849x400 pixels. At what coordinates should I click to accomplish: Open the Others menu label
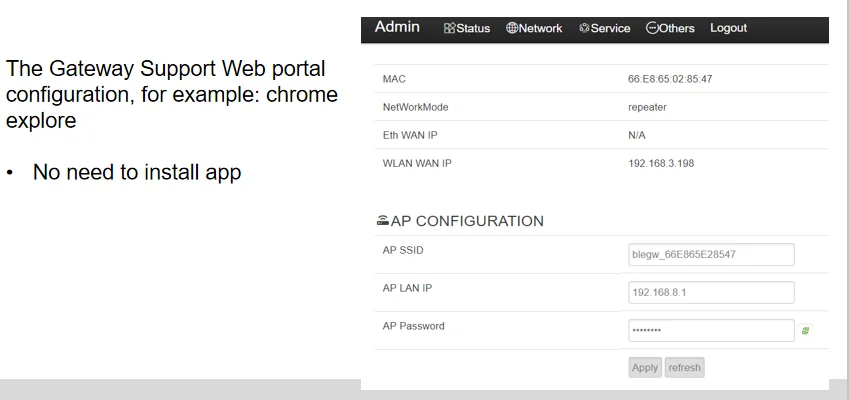click(677, 29)
